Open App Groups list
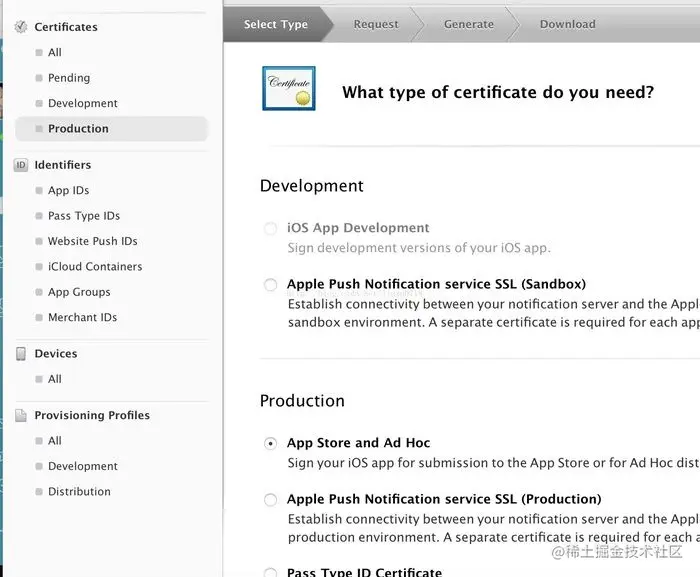The image size is (700, 577). point(79,292)
